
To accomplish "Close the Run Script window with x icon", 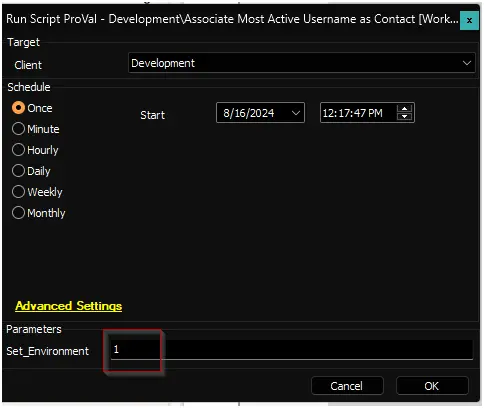I will 469,20.
